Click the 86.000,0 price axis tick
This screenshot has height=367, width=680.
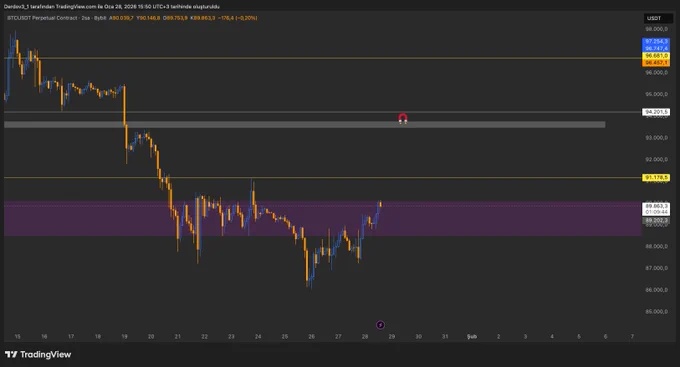pyautogui.click(x=657, y=290)
